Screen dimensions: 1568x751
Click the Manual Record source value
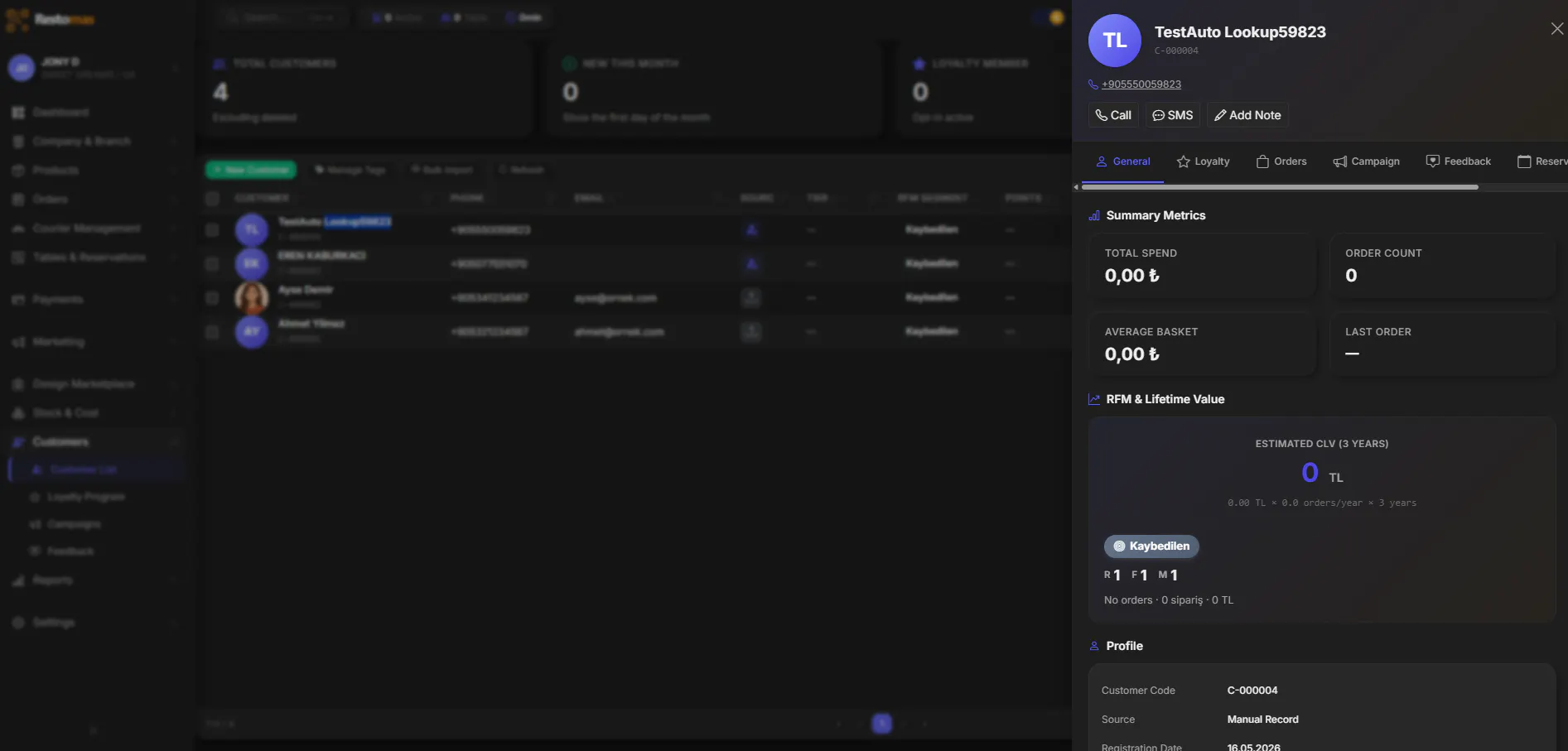(1262, 720)
